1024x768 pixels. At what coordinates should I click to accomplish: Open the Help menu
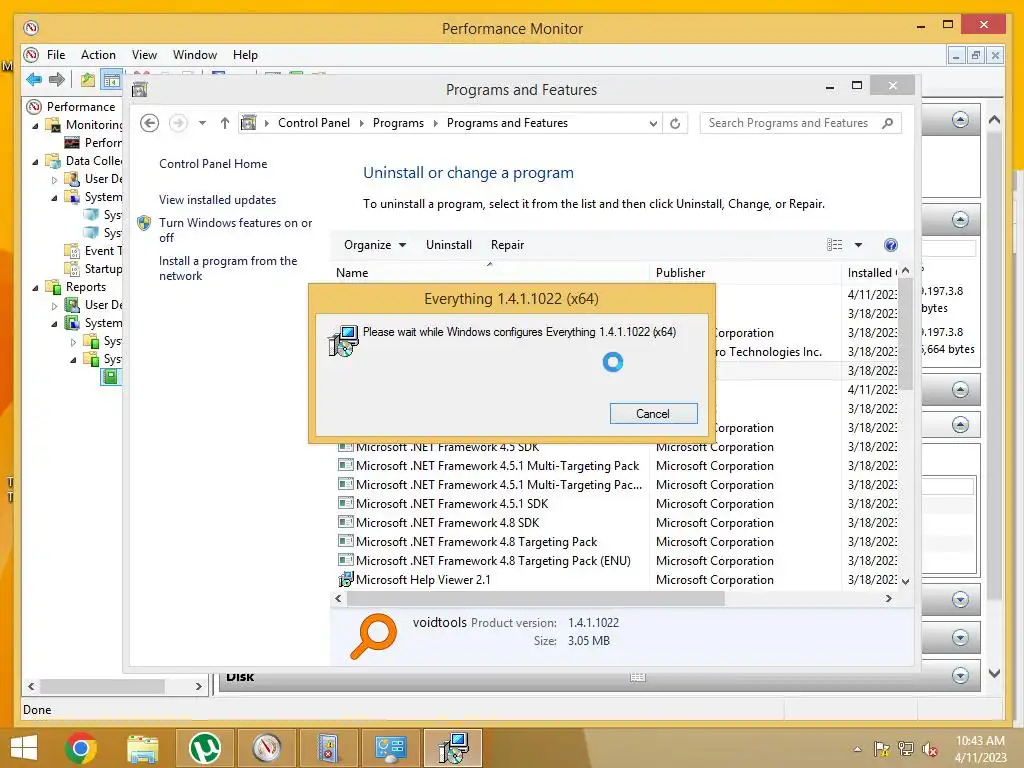(245, 55)
